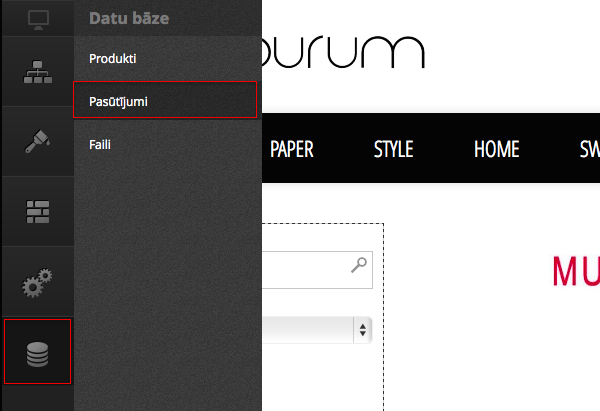Click the site logo at top
Viewport: 600px width, 411px height.
pyautogui.click(x=344, y=52)
